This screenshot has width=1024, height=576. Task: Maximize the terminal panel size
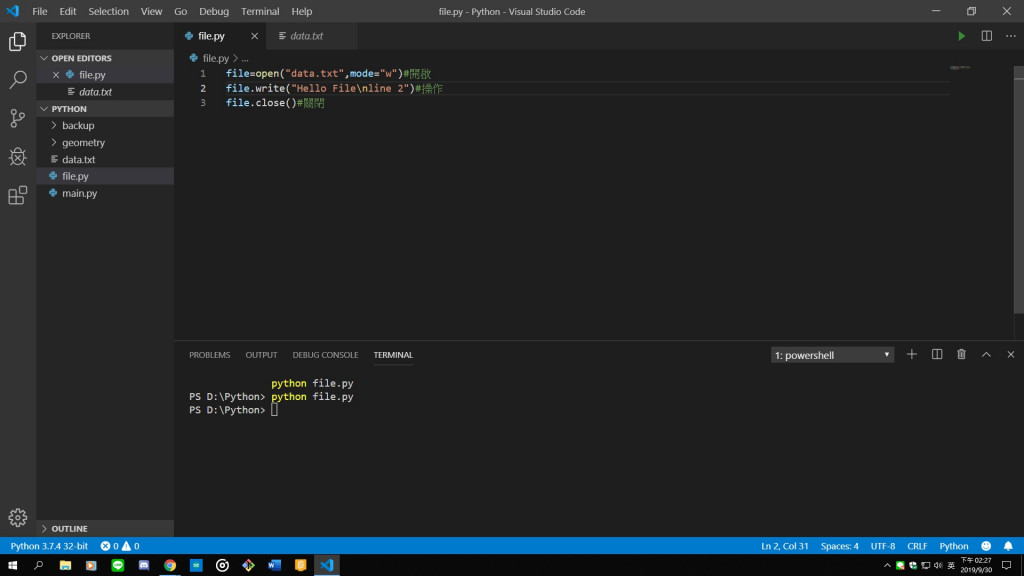coord(986,355)
